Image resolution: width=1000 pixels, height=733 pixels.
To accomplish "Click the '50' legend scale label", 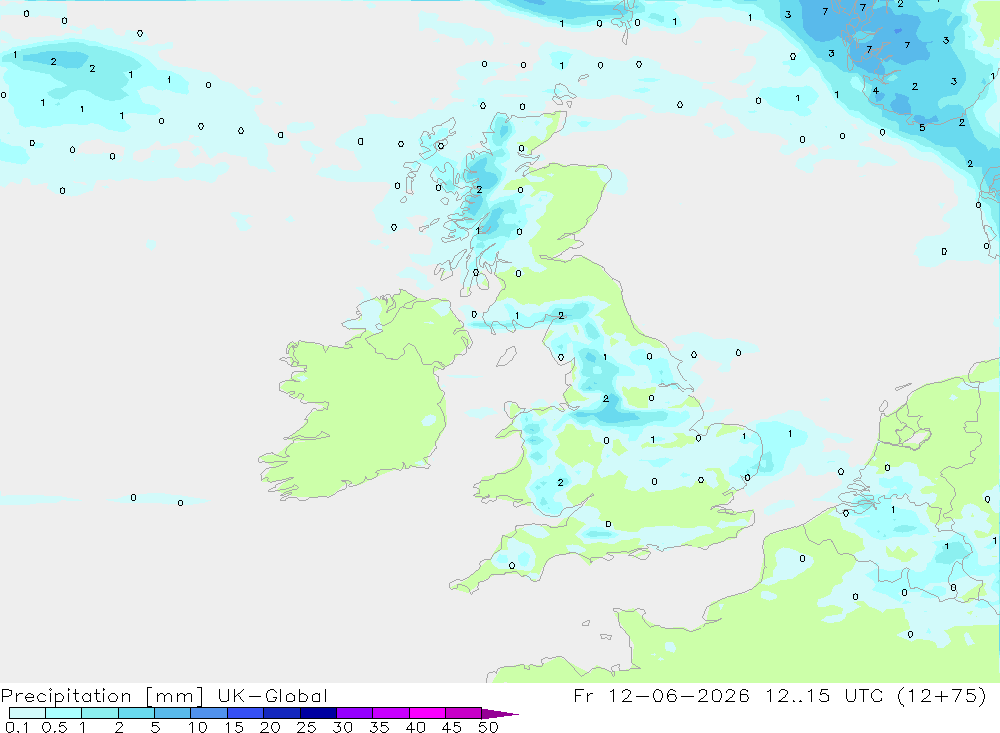I will (x=489, y=727).
